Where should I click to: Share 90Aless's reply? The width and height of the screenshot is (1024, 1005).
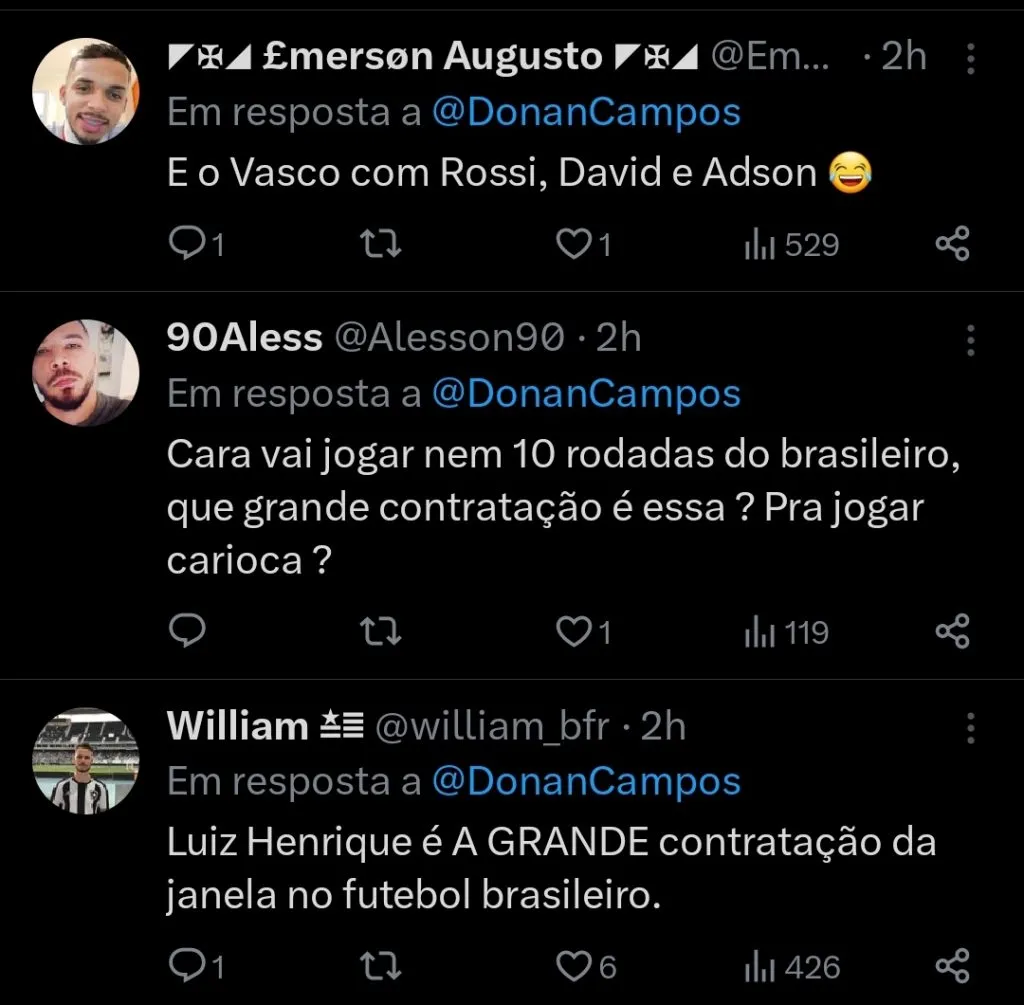(x=953, y=631)
